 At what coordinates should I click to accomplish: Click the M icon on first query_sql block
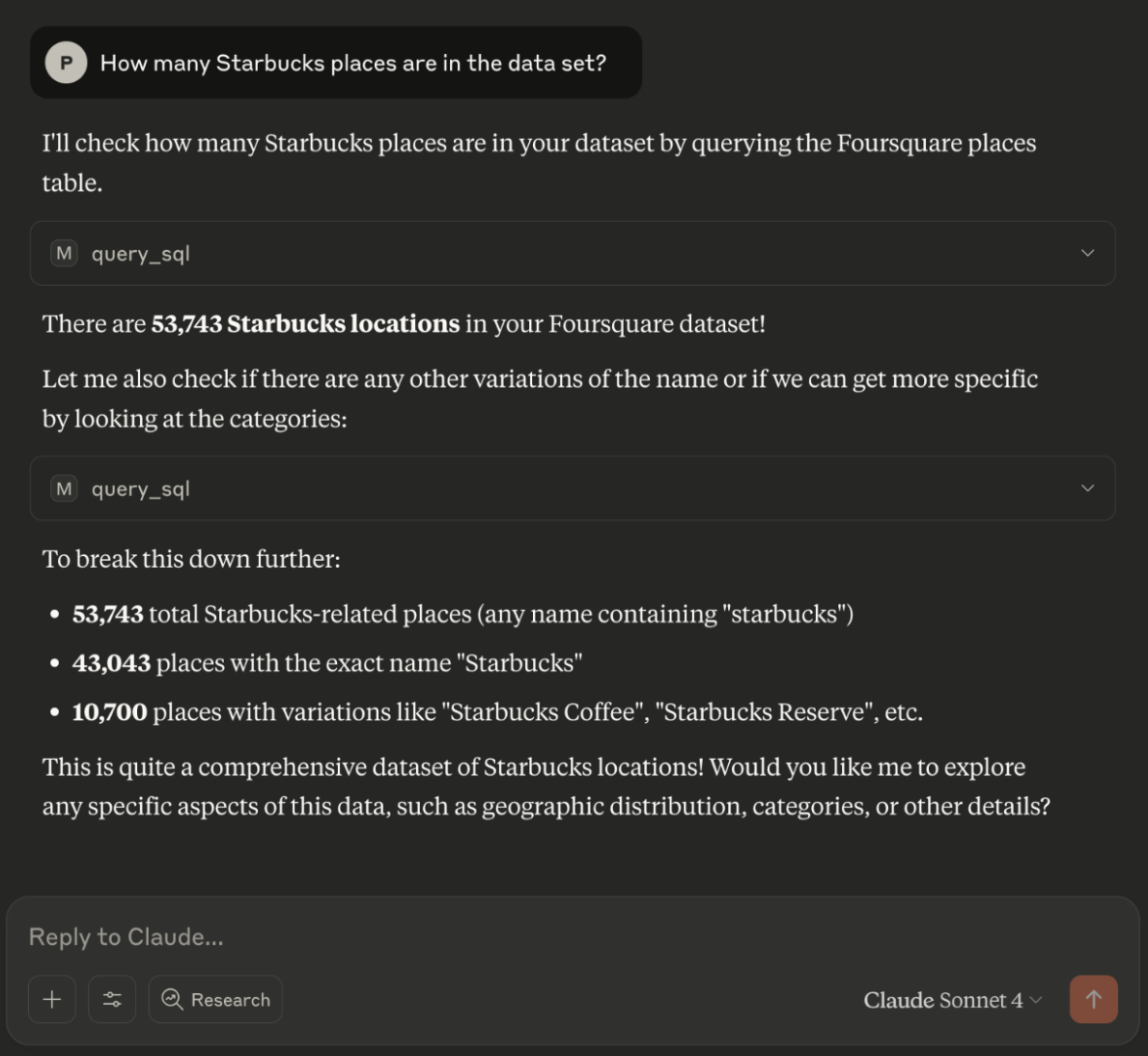point(65,253)
